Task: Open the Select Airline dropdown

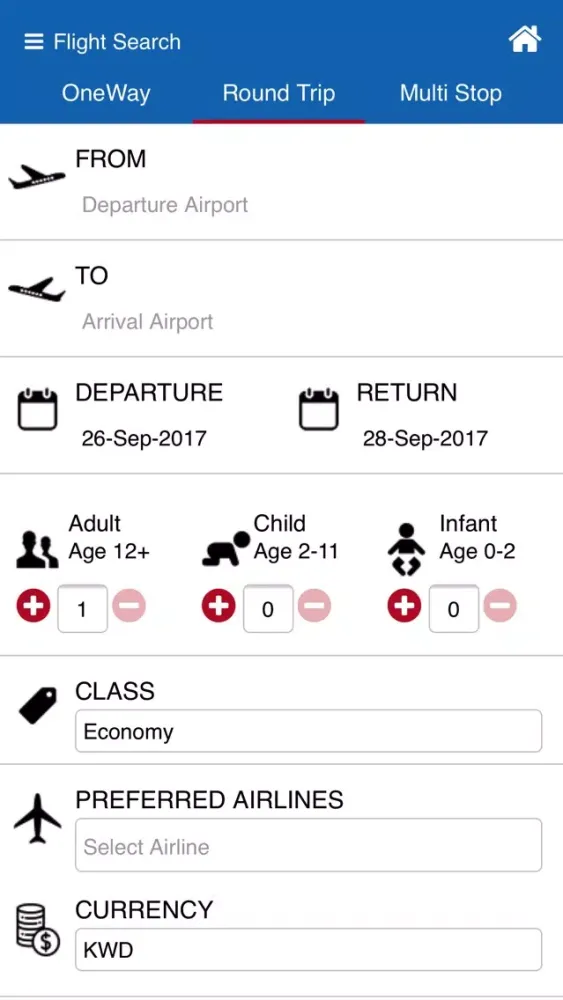Action: pyautogui.click(x=309, y=845)
